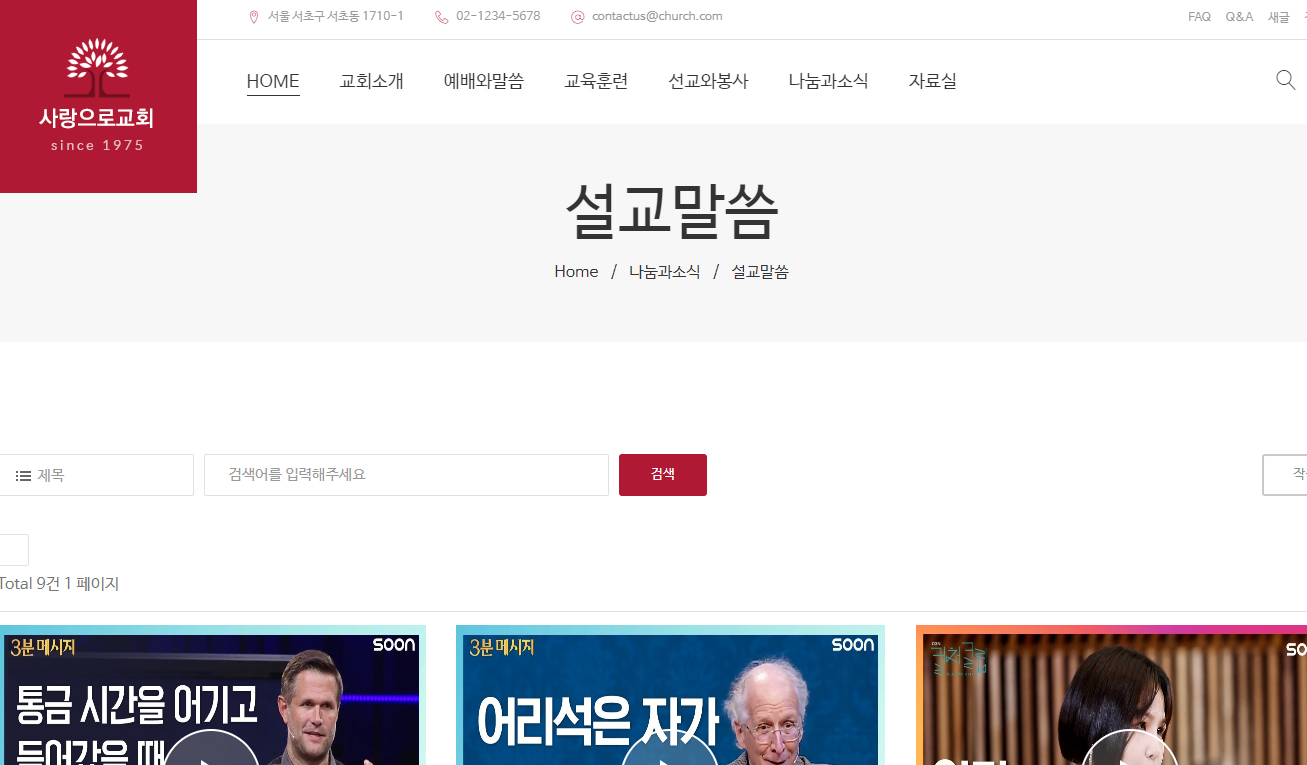Click the search keyword input field
1307x765 pixels.
pos(405,475)
